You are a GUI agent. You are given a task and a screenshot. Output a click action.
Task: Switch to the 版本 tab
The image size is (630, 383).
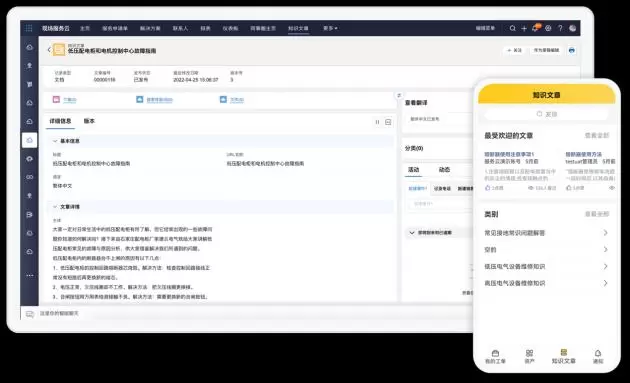89,121
